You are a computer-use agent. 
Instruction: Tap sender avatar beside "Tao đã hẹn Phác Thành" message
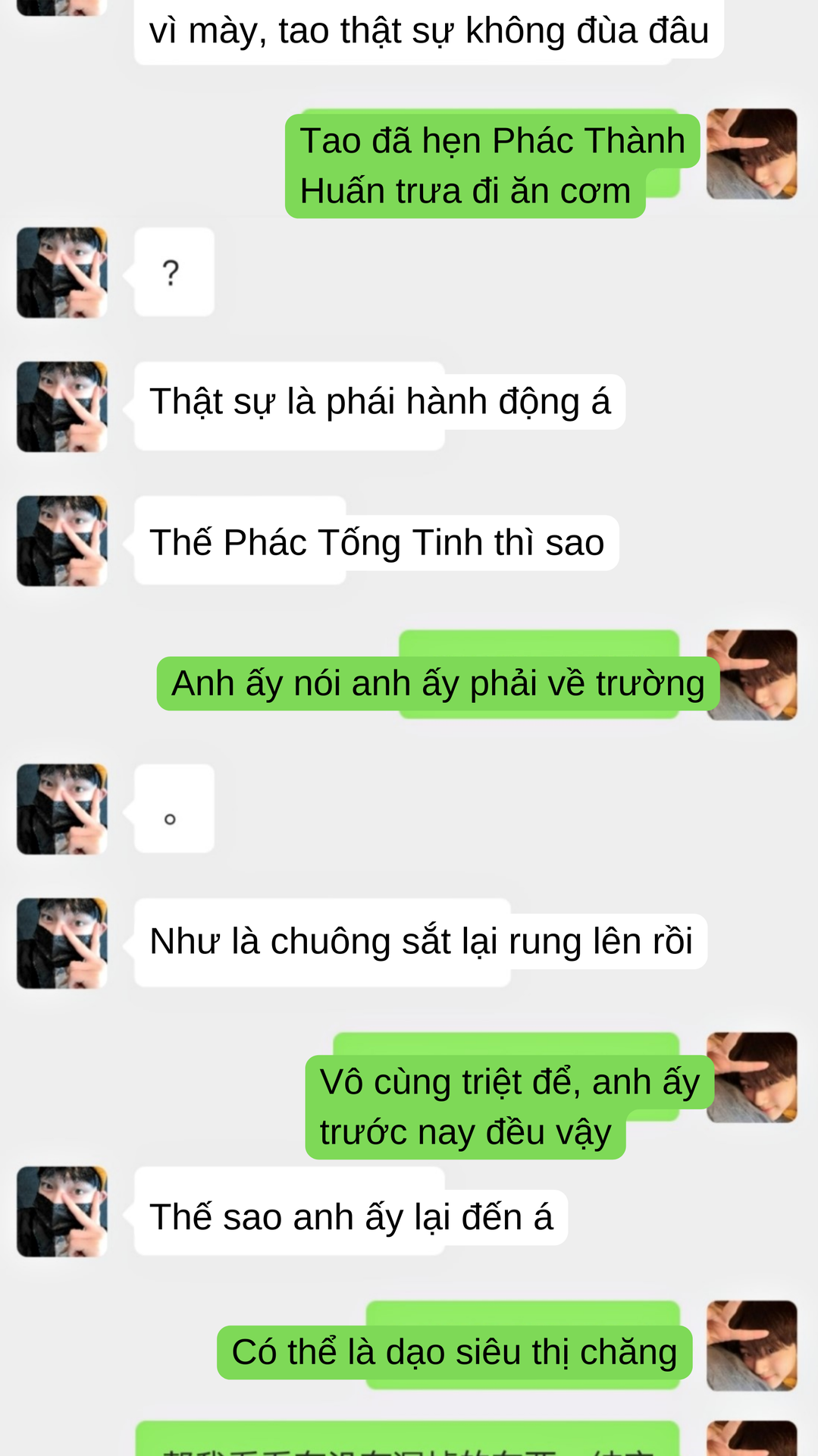752,154
